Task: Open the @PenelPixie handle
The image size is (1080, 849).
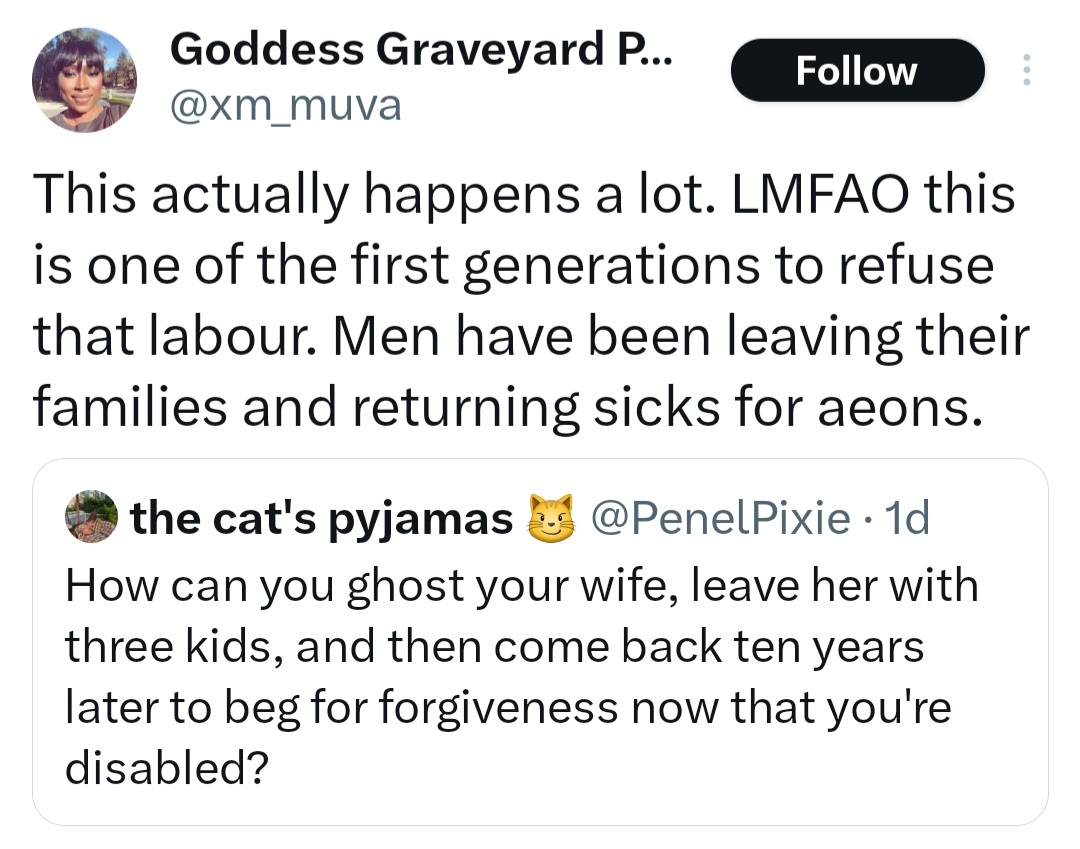Action: (721, 519)
